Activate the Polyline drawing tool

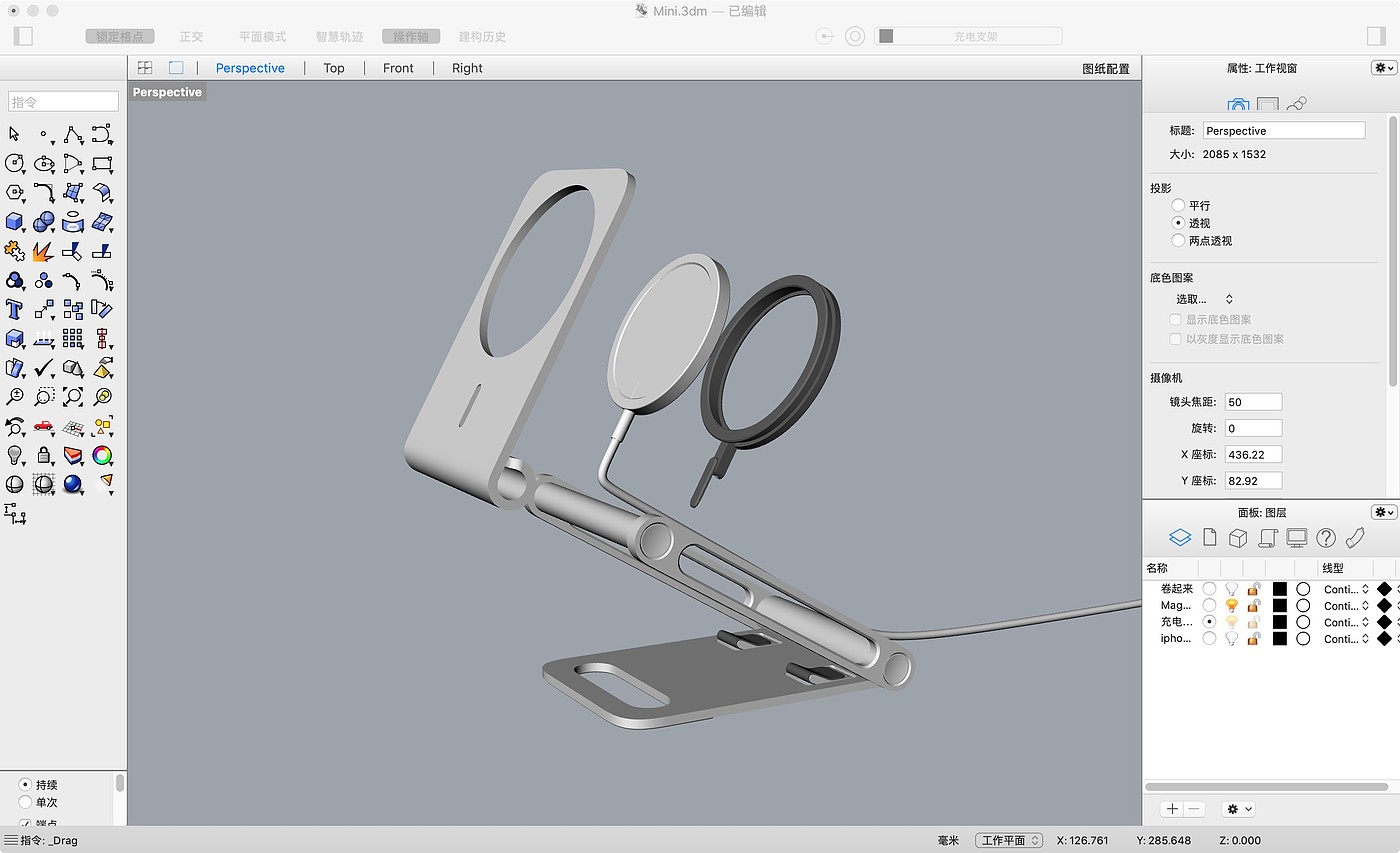pos(72,134)
